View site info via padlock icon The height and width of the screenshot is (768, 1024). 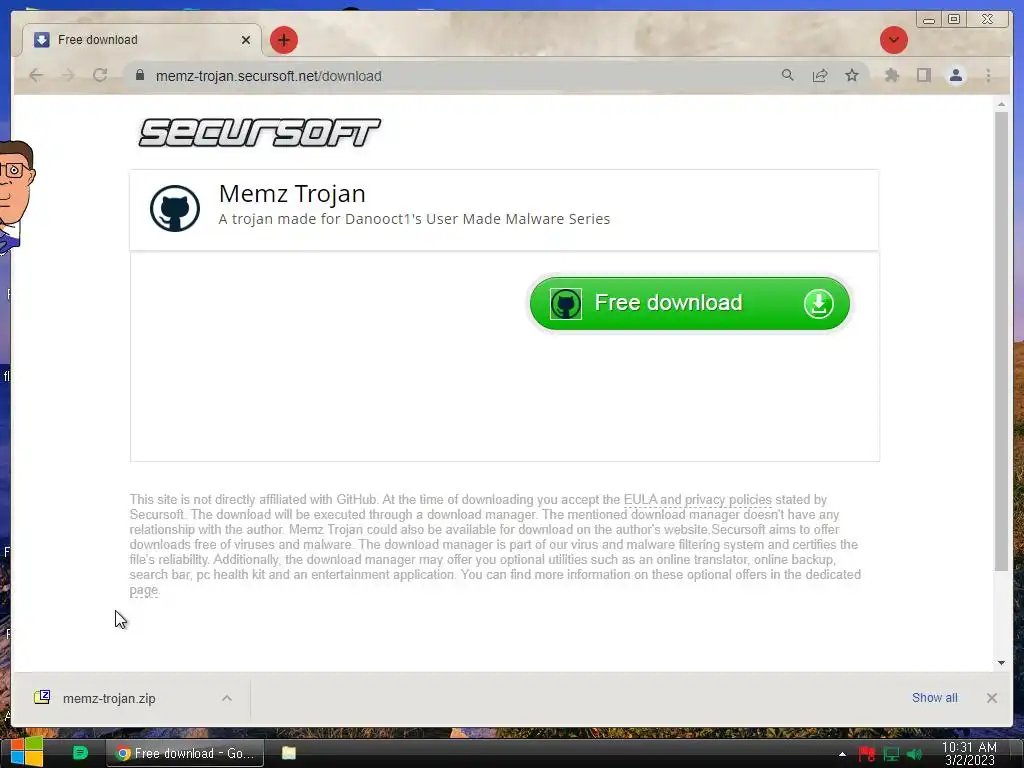(140, 75)
